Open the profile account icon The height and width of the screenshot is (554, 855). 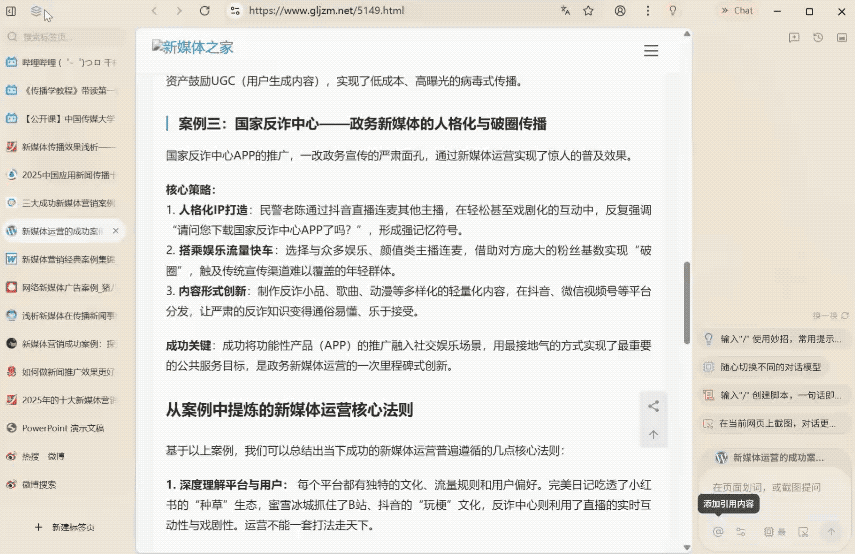click(x=620, y=11)
